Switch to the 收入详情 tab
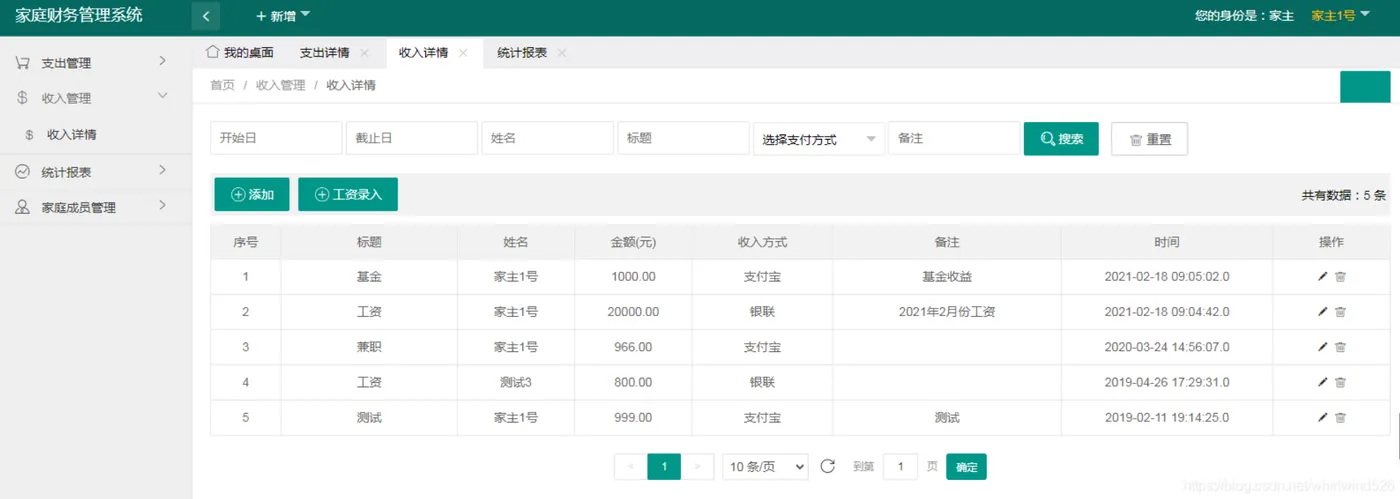The image size is (1400, 499). pyautogui.click(x=423, y=53)
